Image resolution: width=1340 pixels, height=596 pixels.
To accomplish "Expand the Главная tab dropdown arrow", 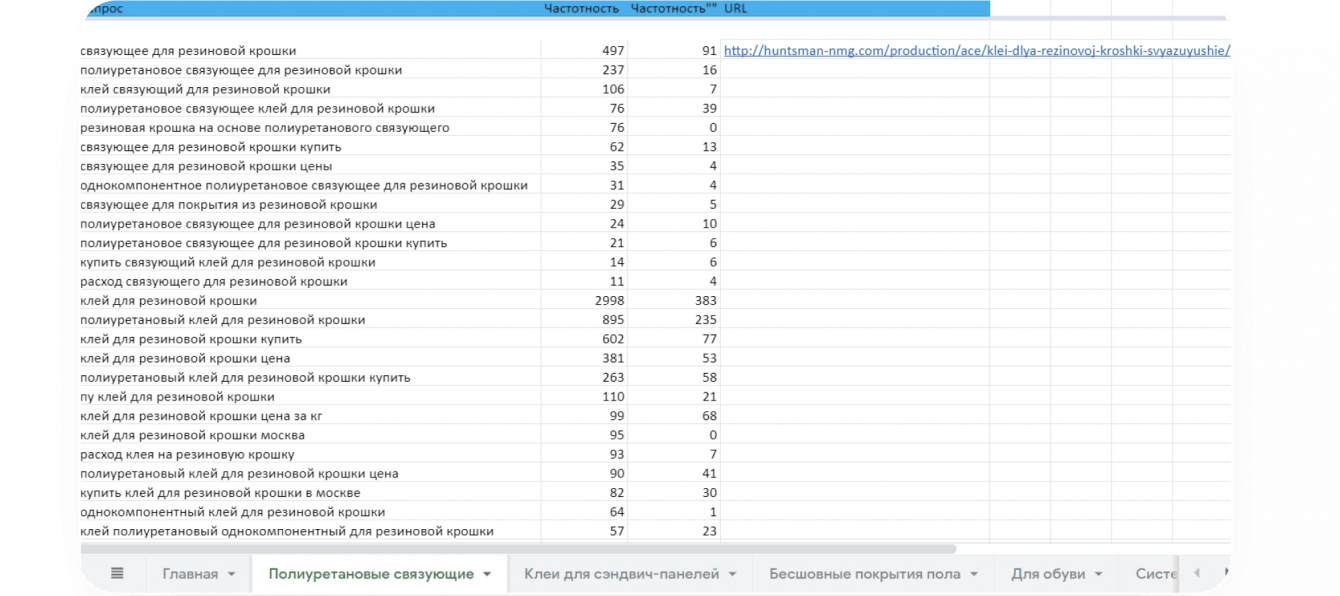I will coord(231,575).
